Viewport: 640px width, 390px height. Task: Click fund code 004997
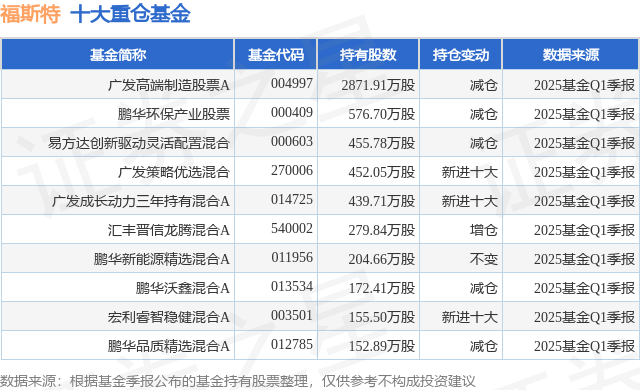tap(292, 83)
